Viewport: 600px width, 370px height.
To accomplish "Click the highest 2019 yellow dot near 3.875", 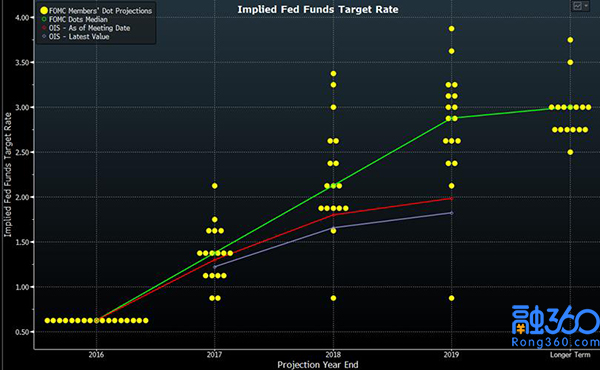I will (452, 29).
